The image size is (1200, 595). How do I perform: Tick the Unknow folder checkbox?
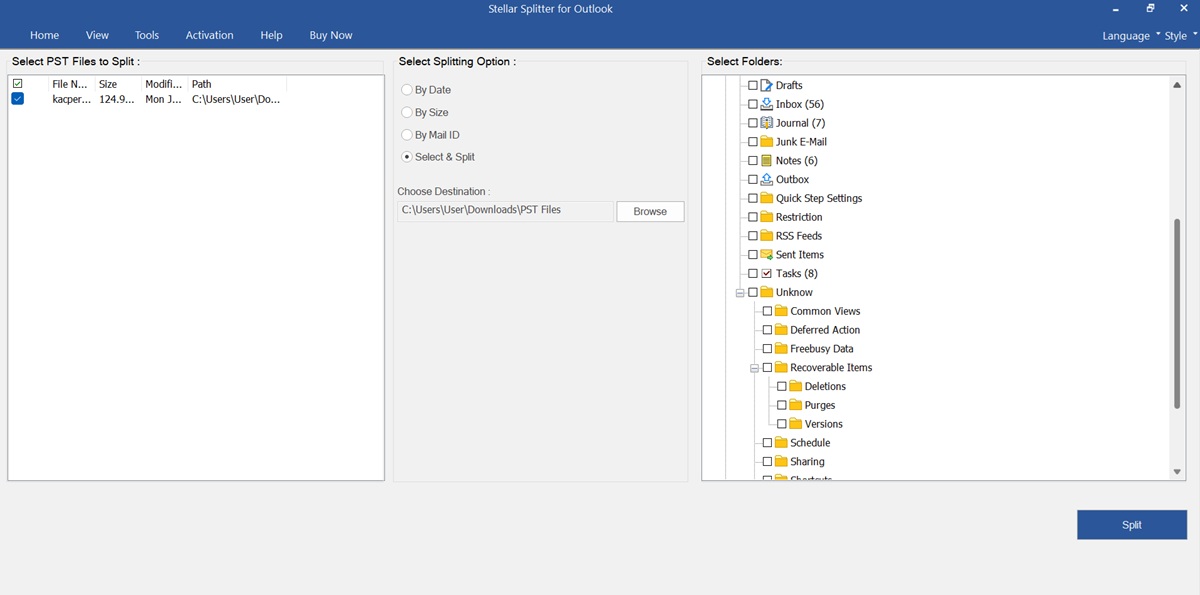[753, 293]
